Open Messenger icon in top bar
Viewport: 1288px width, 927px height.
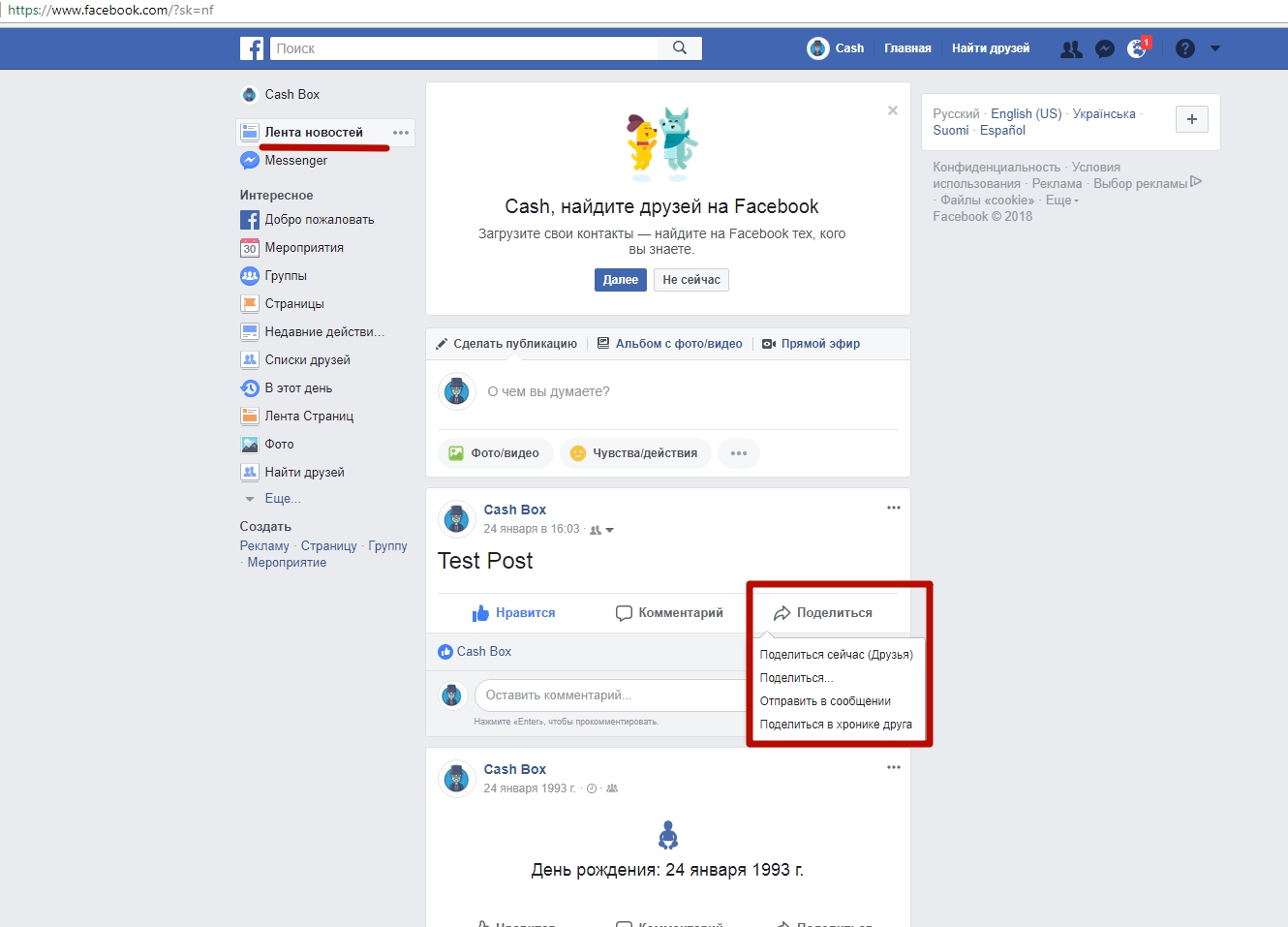pos(1105,49)
